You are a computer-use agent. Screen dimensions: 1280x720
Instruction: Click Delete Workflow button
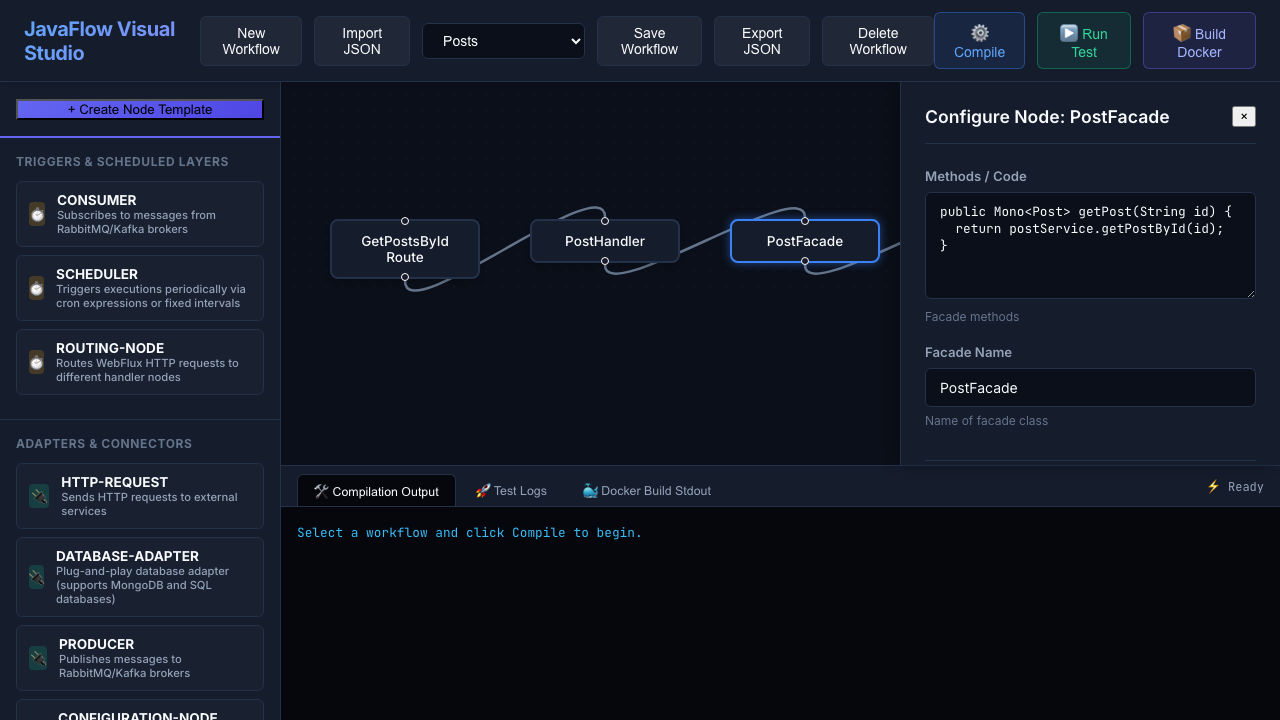[x=878, y=41]
